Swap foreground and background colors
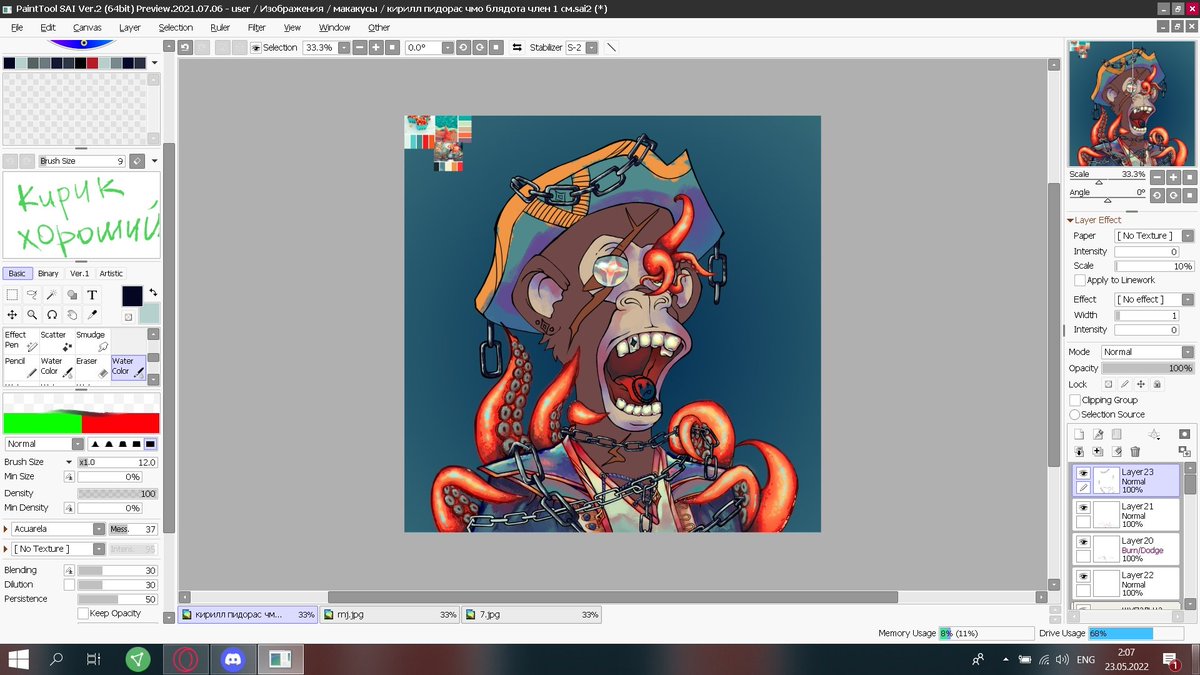 [153, 292]
